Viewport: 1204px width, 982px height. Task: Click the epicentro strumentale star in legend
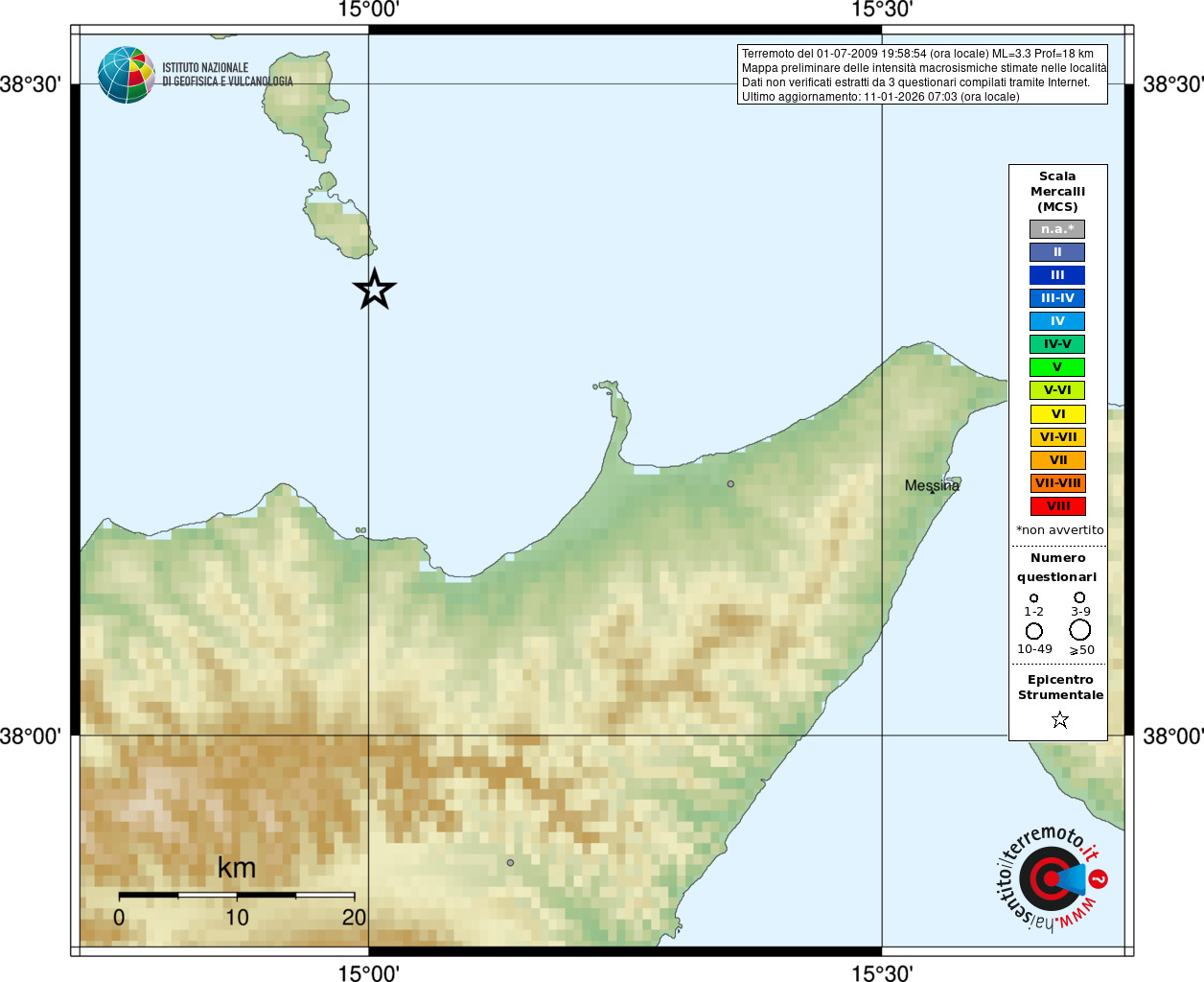[1059, 719]
